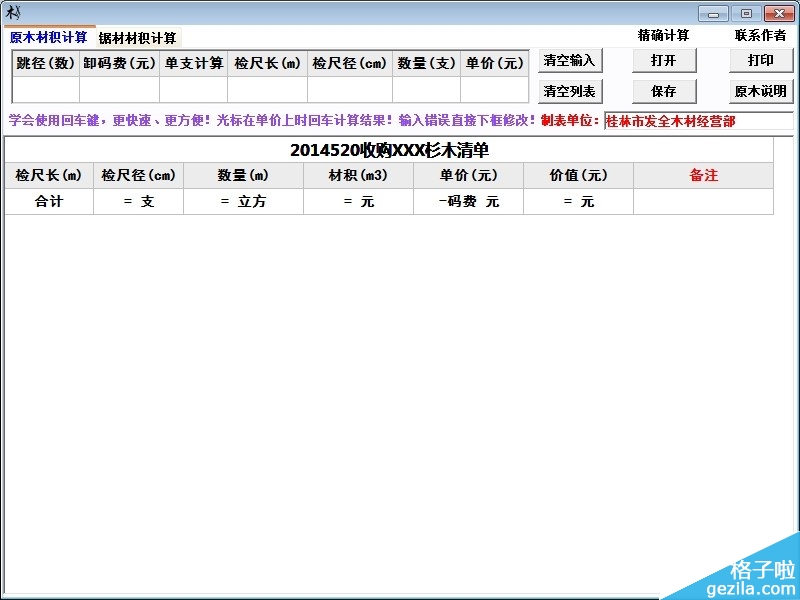Click the 清空输入 button
This screenshot has width=800, height=600.
569,60
